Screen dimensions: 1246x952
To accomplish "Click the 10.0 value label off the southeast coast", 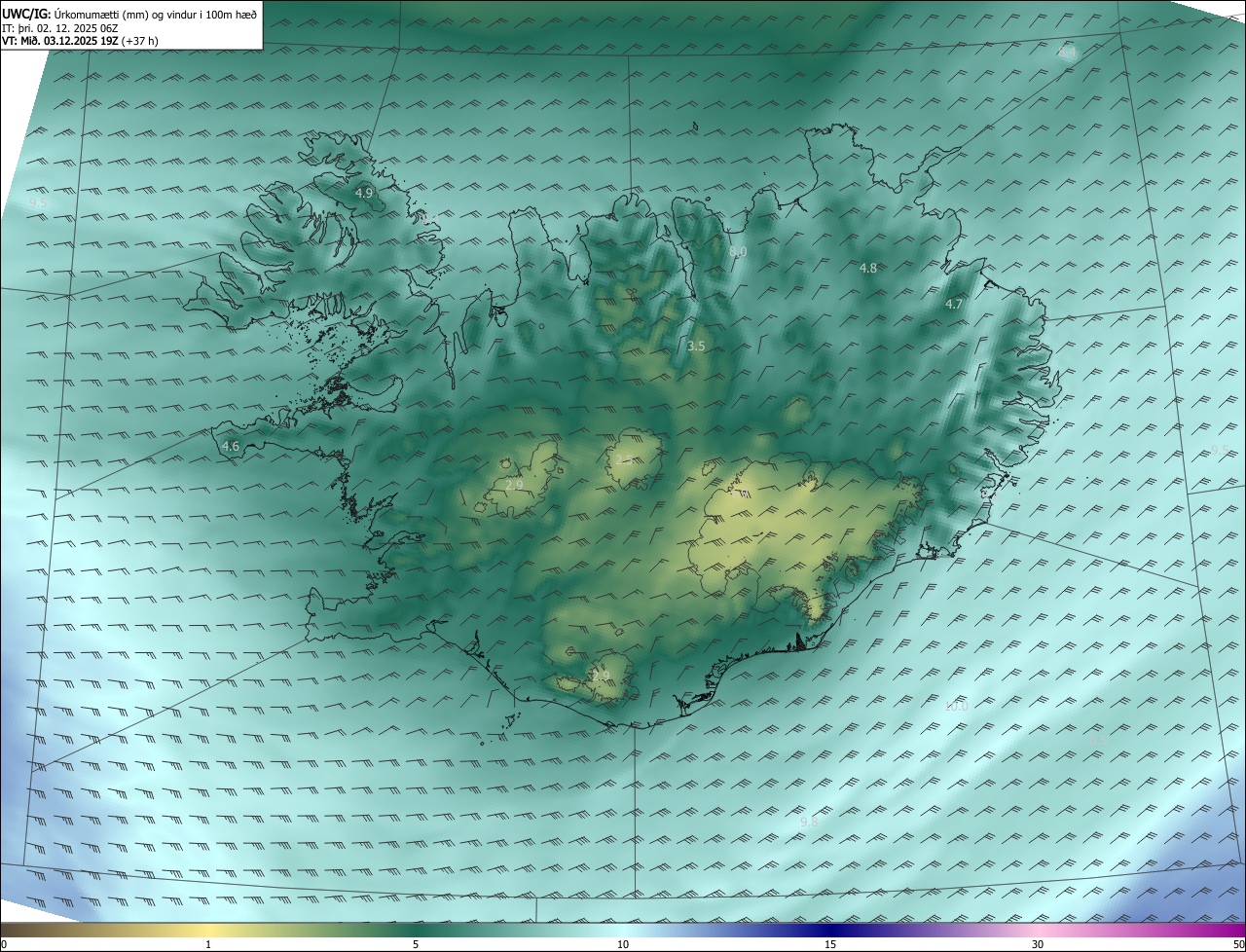I will point(956,707).
